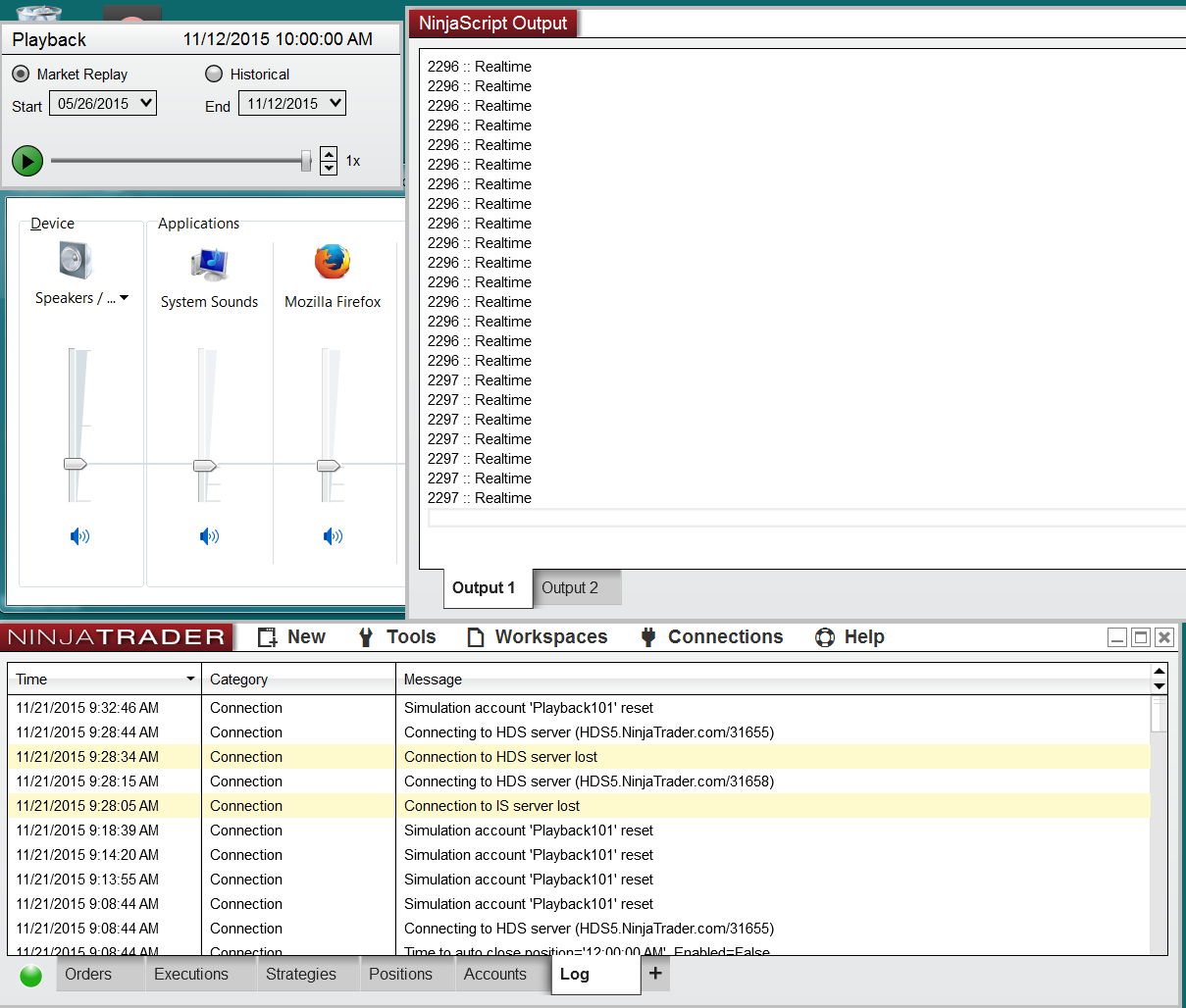Open the Time column sort dropdown arrow
The height and width of the screenshot is (1008, 1186).
[190, 679]
